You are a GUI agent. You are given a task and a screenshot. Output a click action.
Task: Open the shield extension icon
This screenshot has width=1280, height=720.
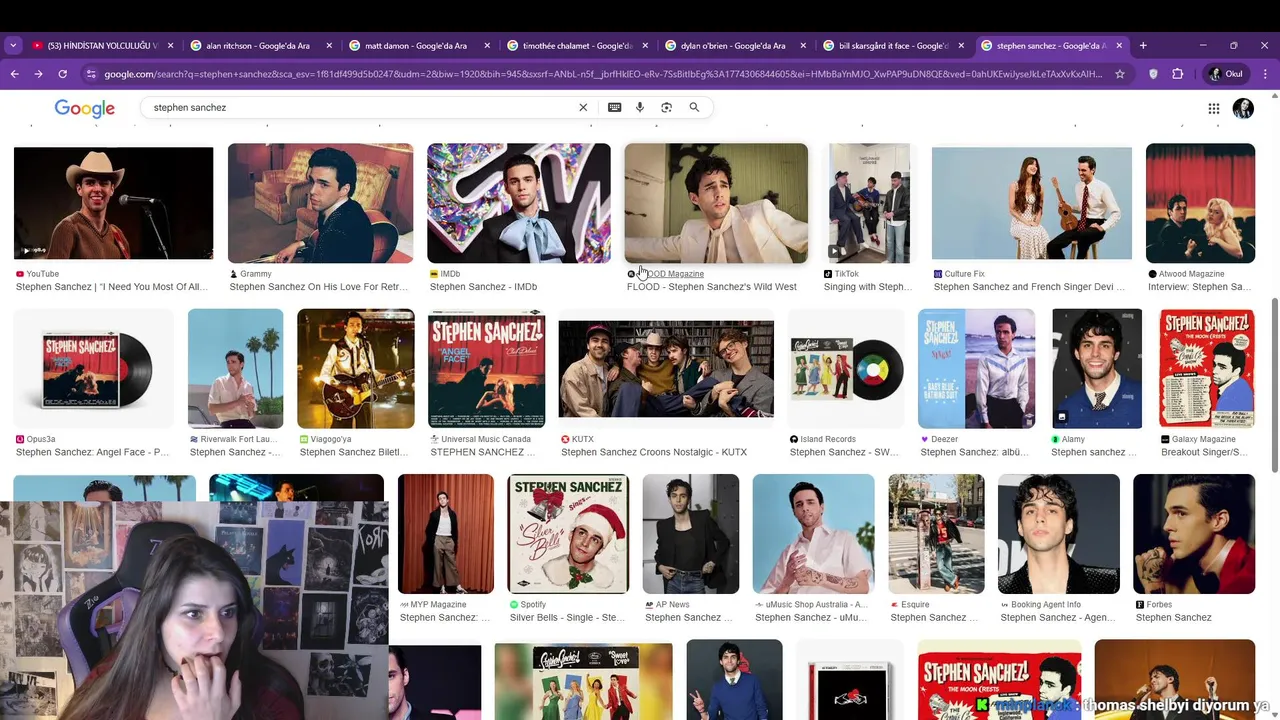click(1153, 74)
